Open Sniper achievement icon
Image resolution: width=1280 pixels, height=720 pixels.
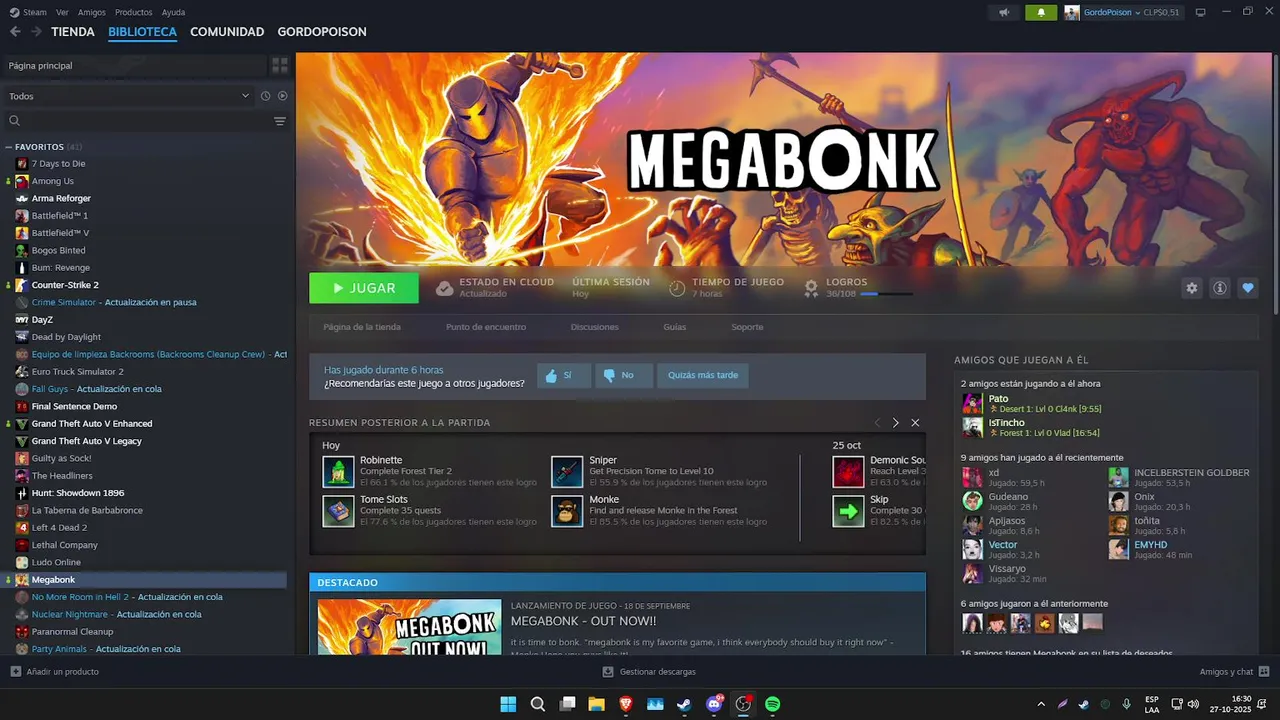pyautogui.click(x=567, y=472)
